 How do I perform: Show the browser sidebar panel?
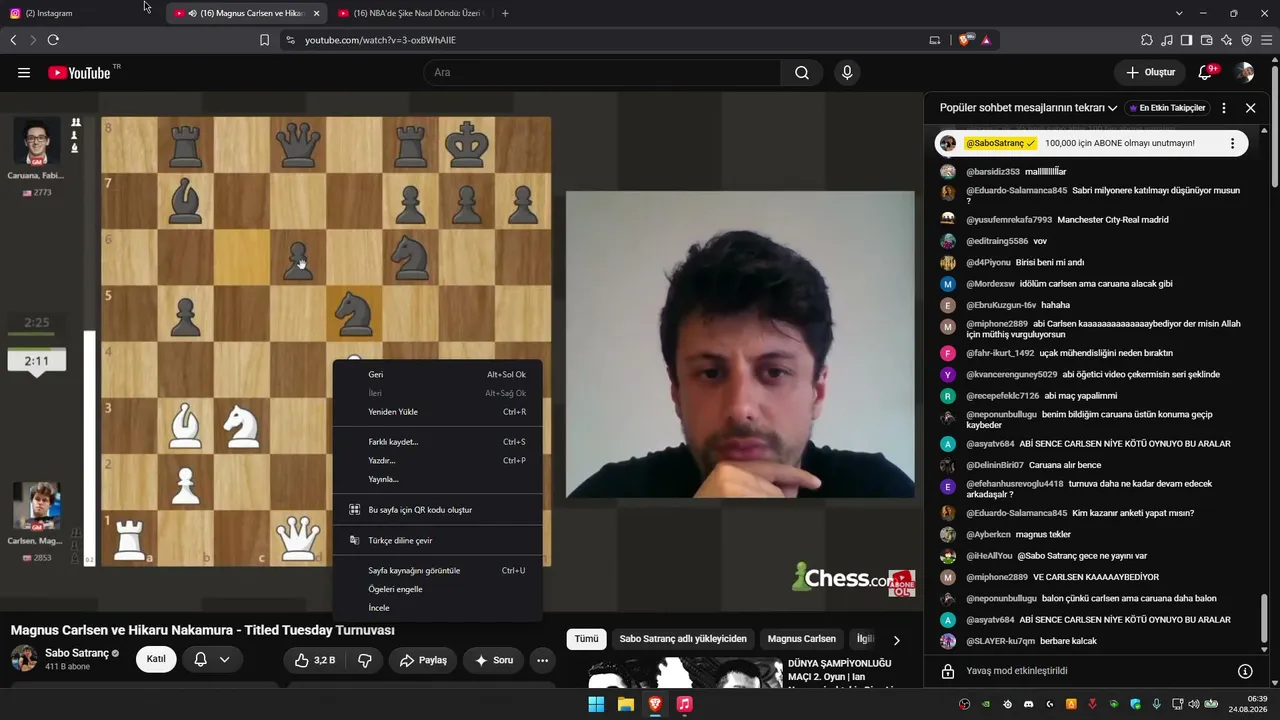[1186, 40]
